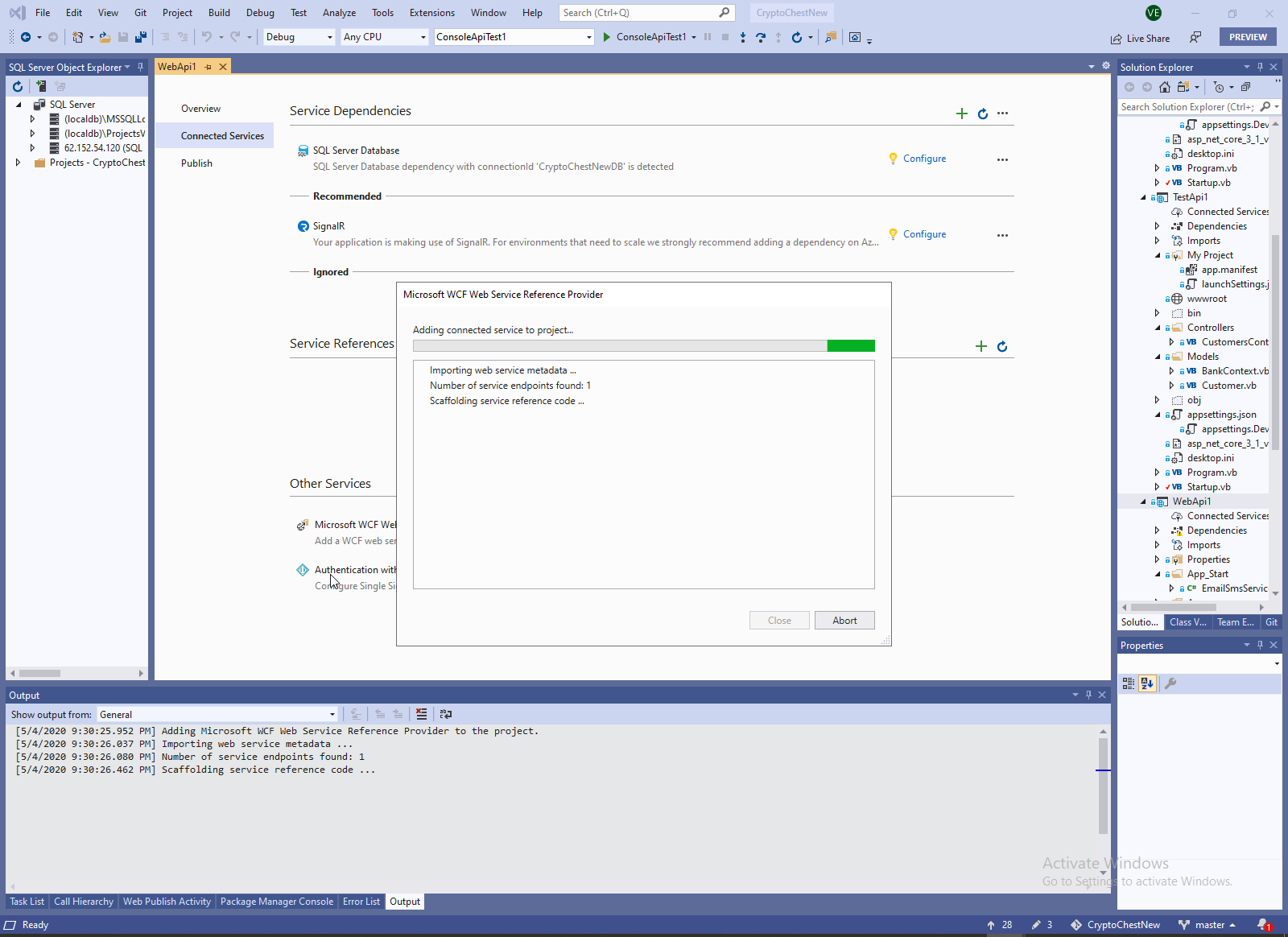
Task: Click the Search Solution Explorer field
Action: tap(1199, 107)
